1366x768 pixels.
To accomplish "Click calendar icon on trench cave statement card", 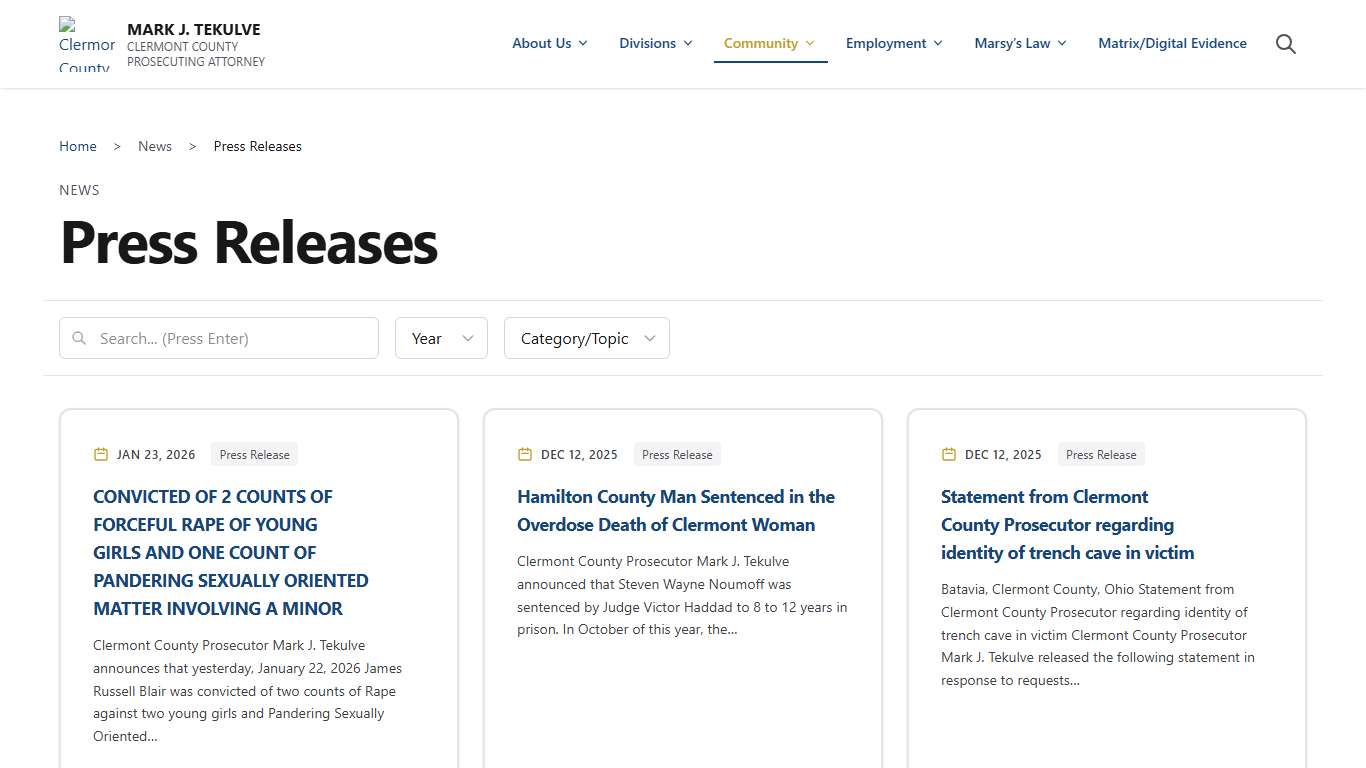I will [949, 454].
